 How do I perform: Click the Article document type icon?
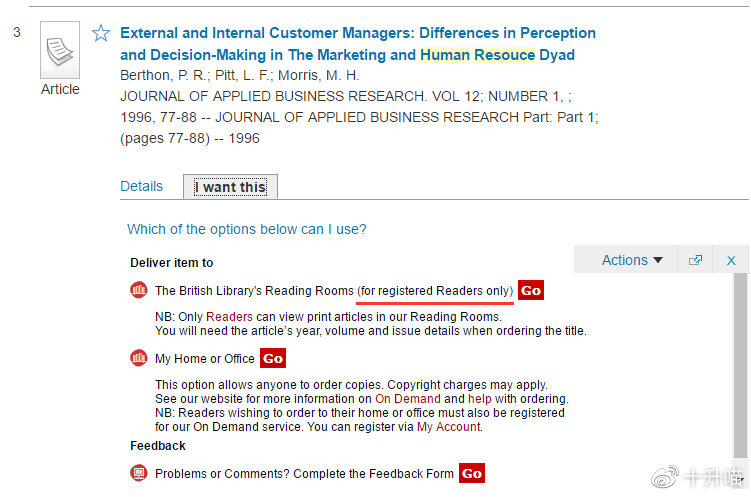point(60,50)
